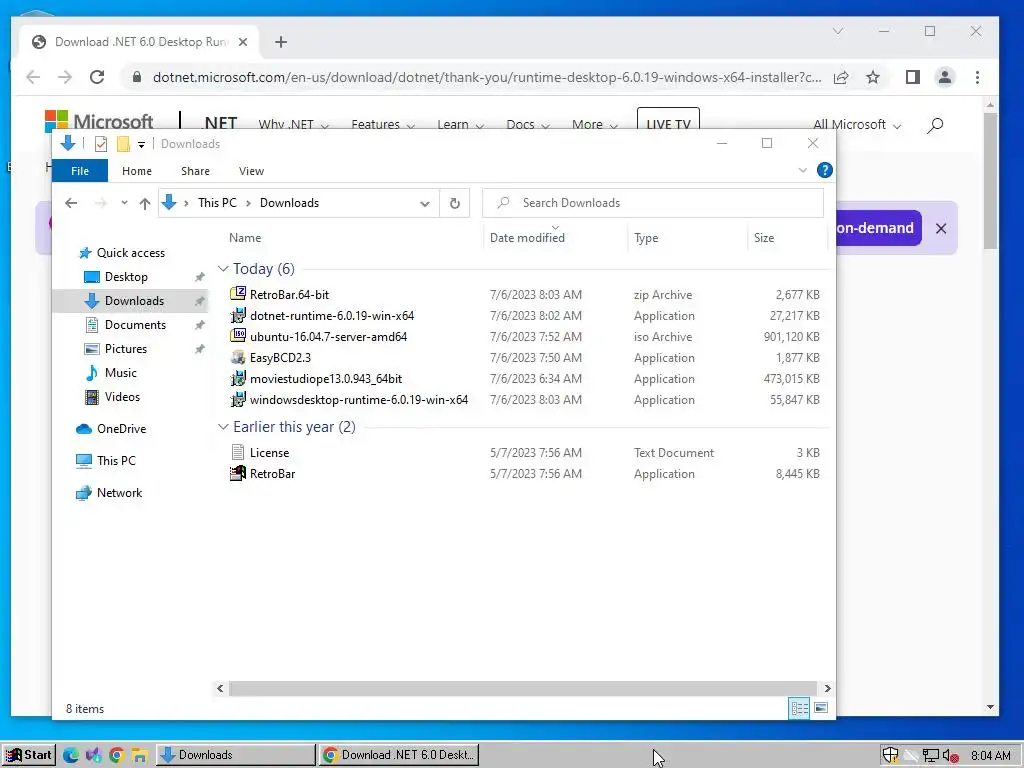Reload the Chrome page
1024x768 pixels.
[97, 77]
